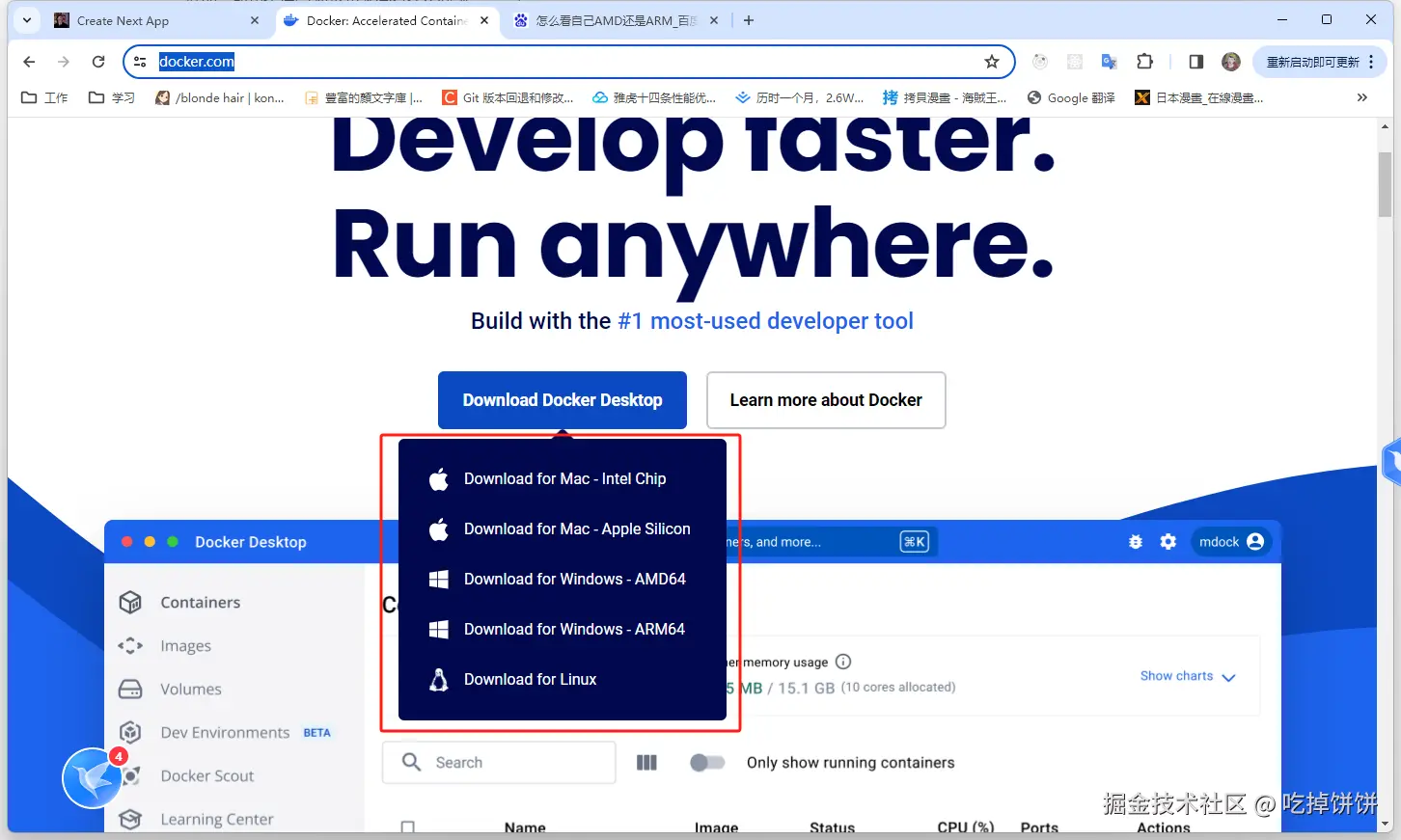The image size is (1401, 840).
Task: Reload the Docker page
Action: [98, 62]
